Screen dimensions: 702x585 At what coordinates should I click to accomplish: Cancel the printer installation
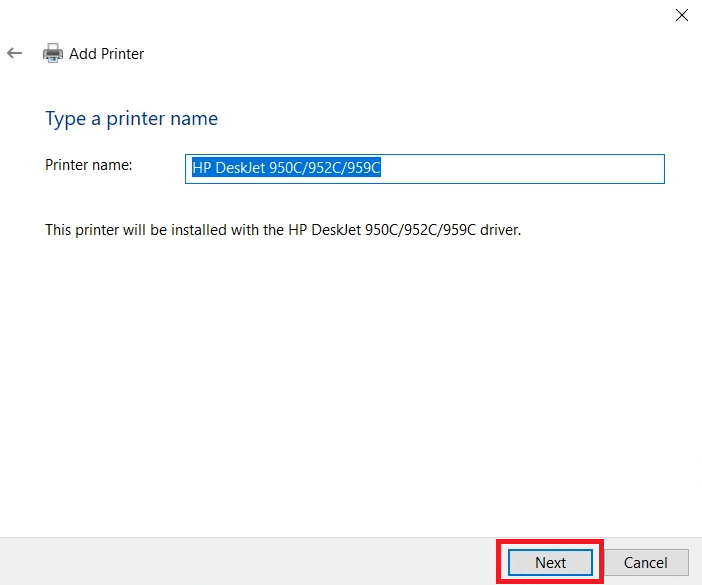[x=646, y=562]
